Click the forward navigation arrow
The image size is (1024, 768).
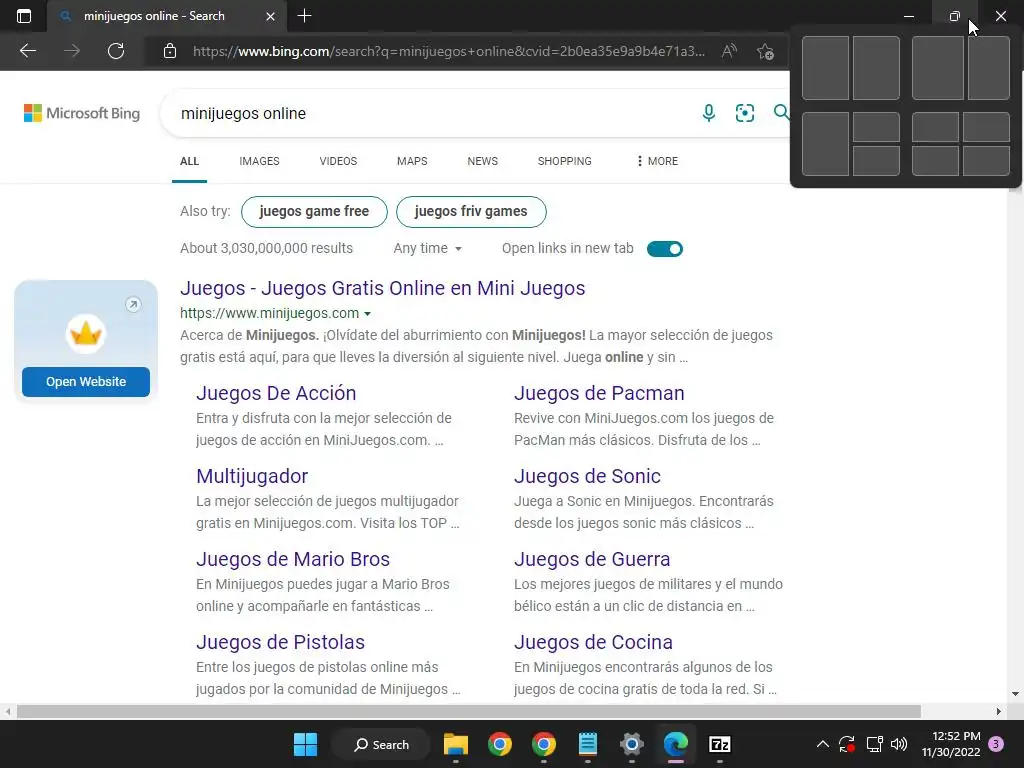tap(72, 51)
